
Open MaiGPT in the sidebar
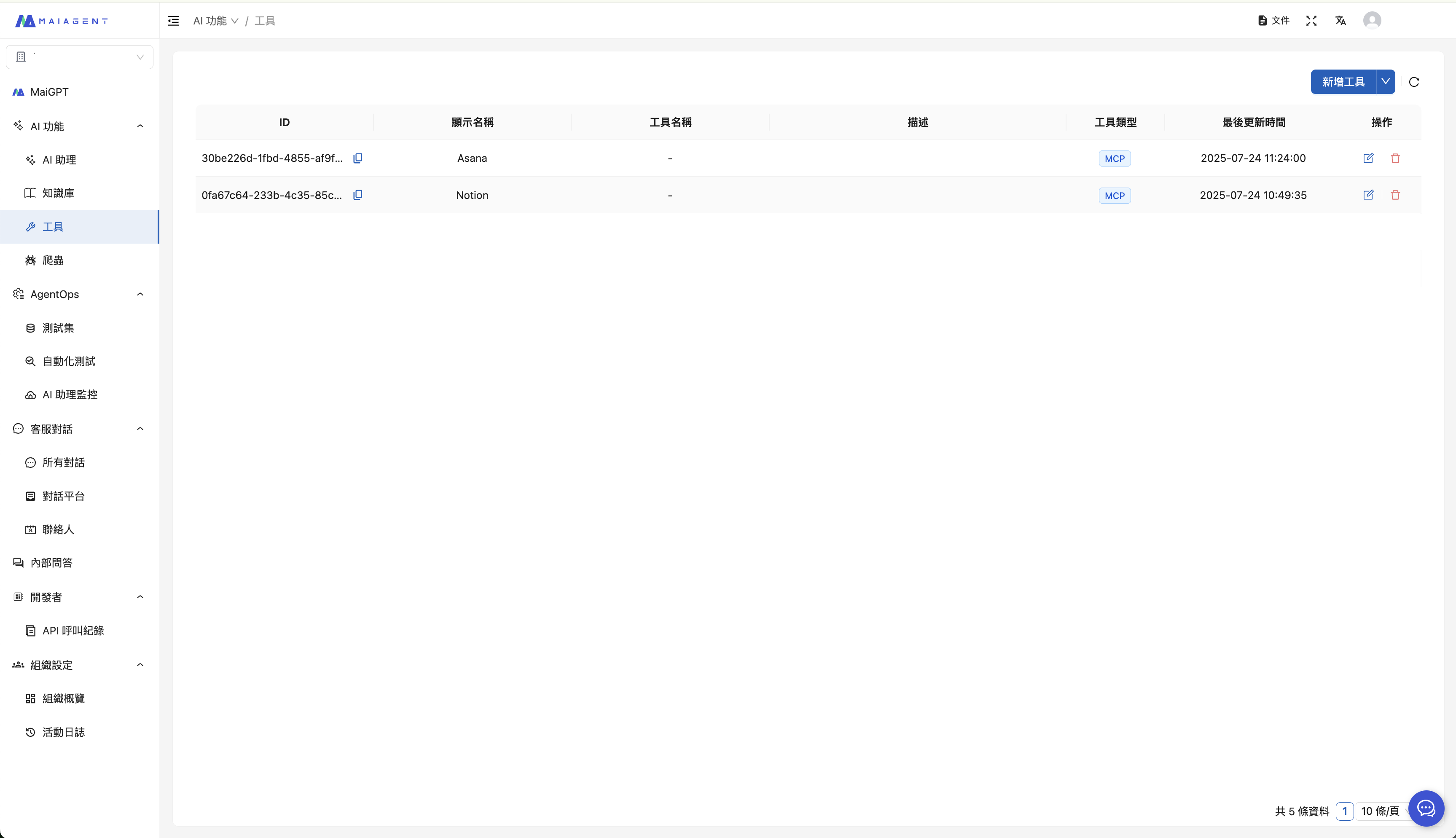click(x=49, y=92)
